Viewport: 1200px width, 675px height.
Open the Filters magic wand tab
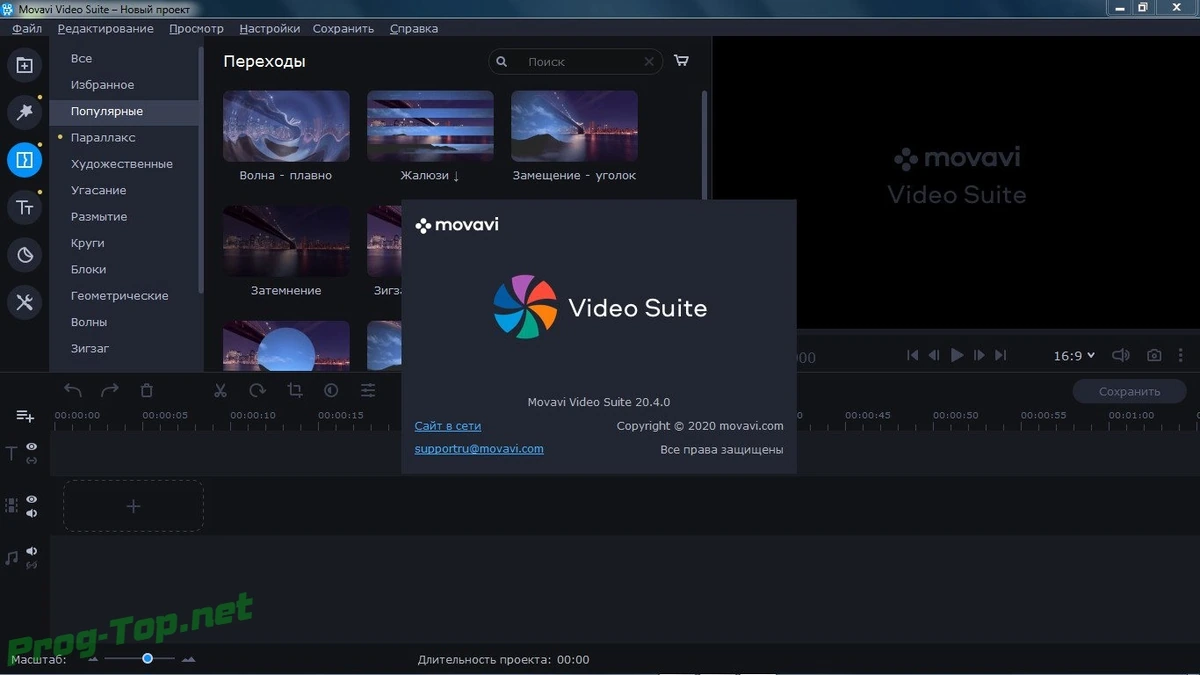pos(24,112)
